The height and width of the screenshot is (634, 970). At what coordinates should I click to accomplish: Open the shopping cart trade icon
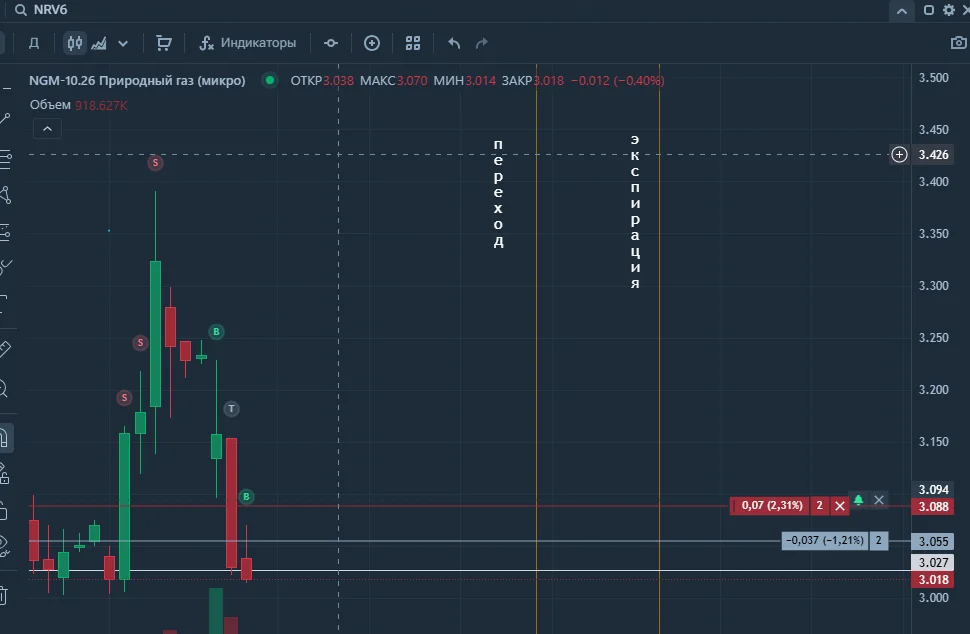pyautogui.click(x=164, y=43)
